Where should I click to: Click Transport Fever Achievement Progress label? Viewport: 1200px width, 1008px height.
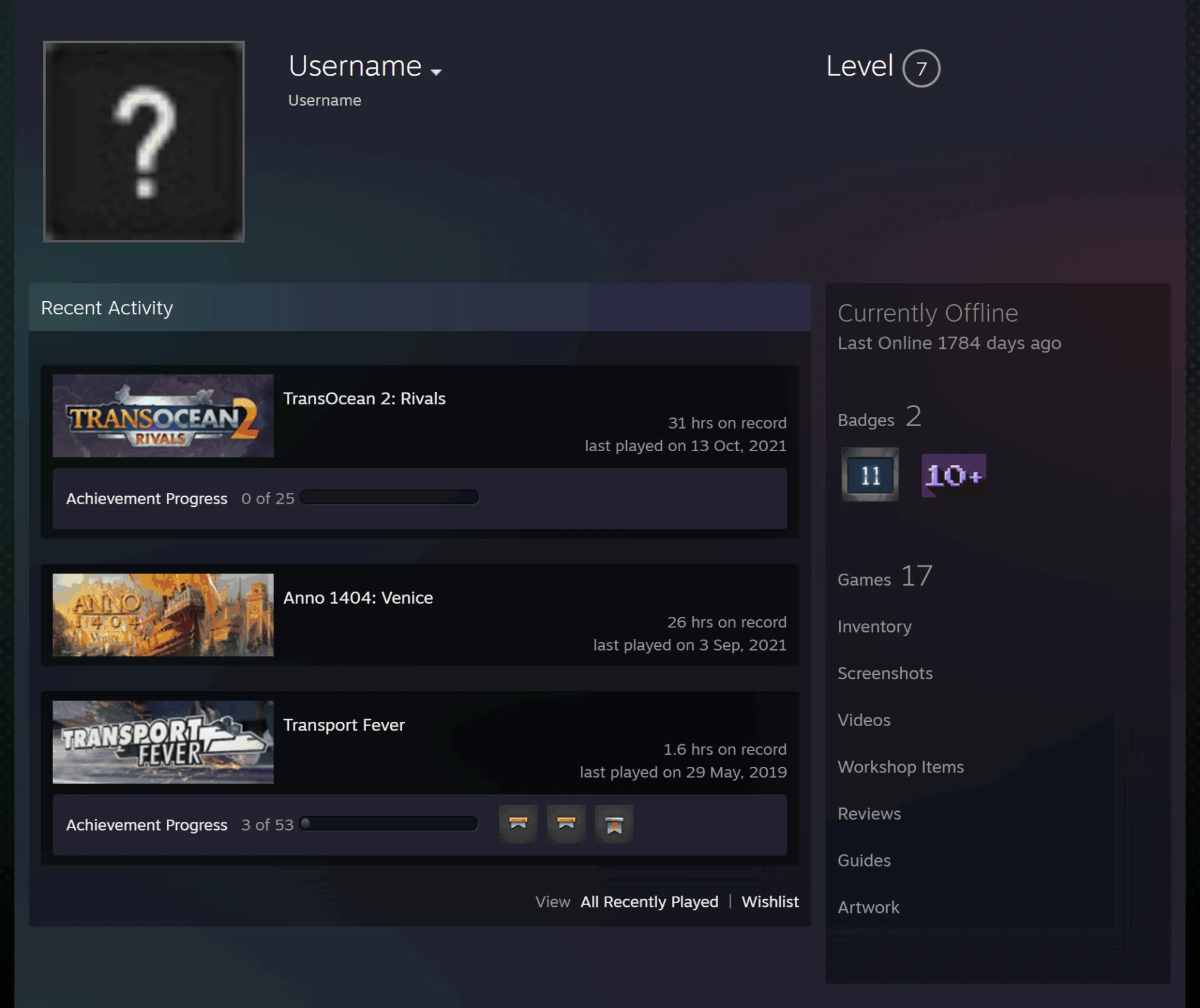[x=147, y=825]
